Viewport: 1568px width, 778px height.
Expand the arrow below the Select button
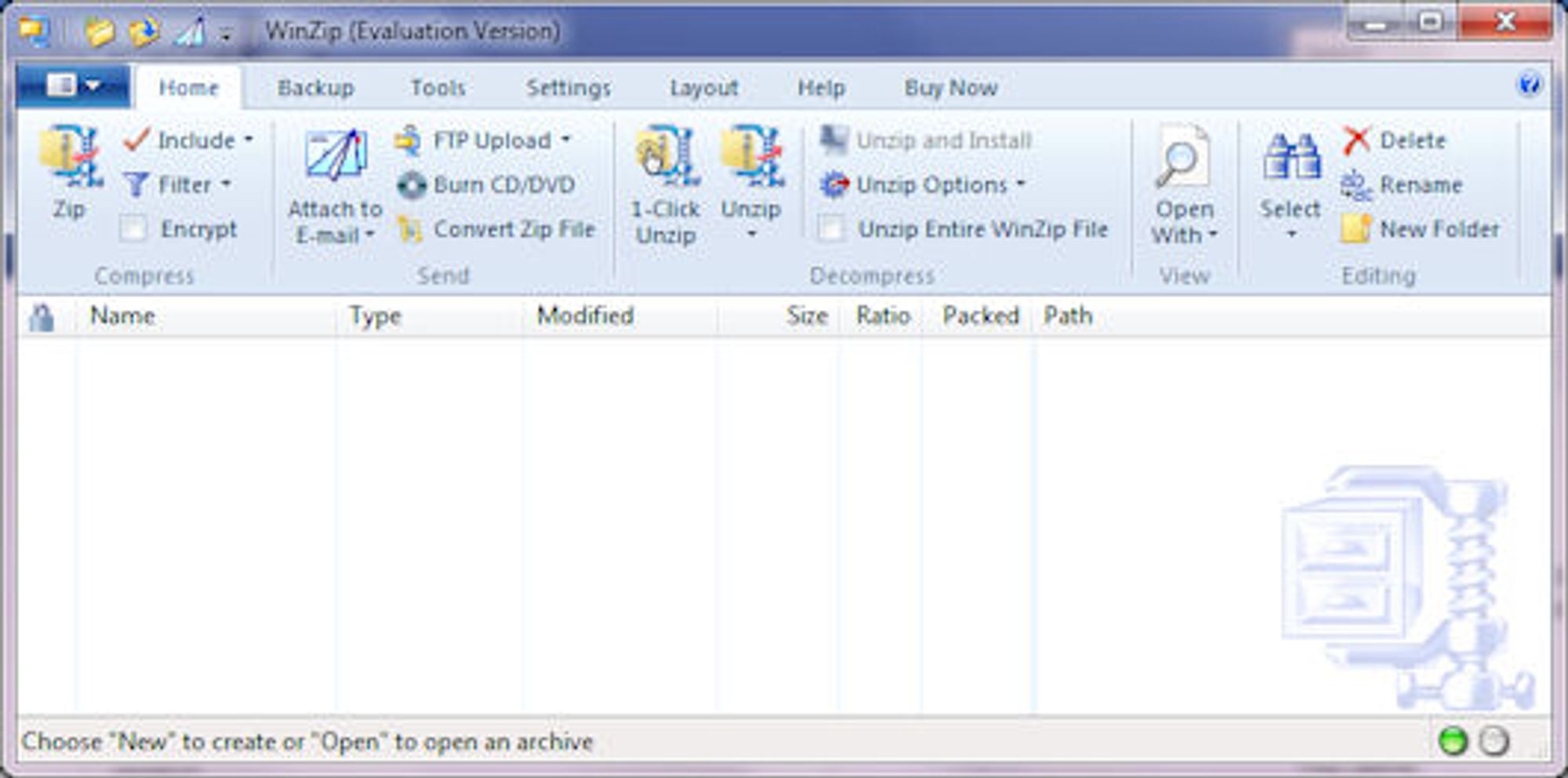pos(1291,234)
